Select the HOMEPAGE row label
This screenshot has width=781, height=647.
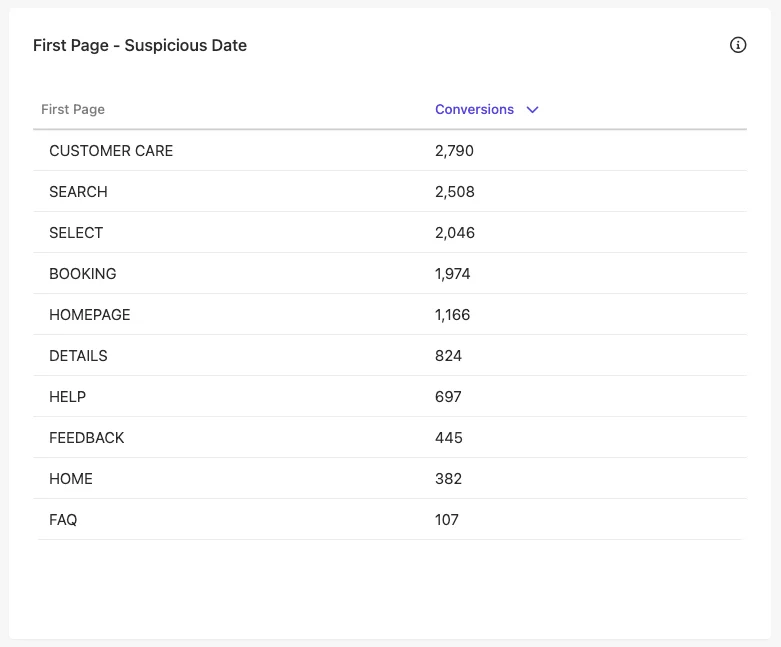pos(90,315)
